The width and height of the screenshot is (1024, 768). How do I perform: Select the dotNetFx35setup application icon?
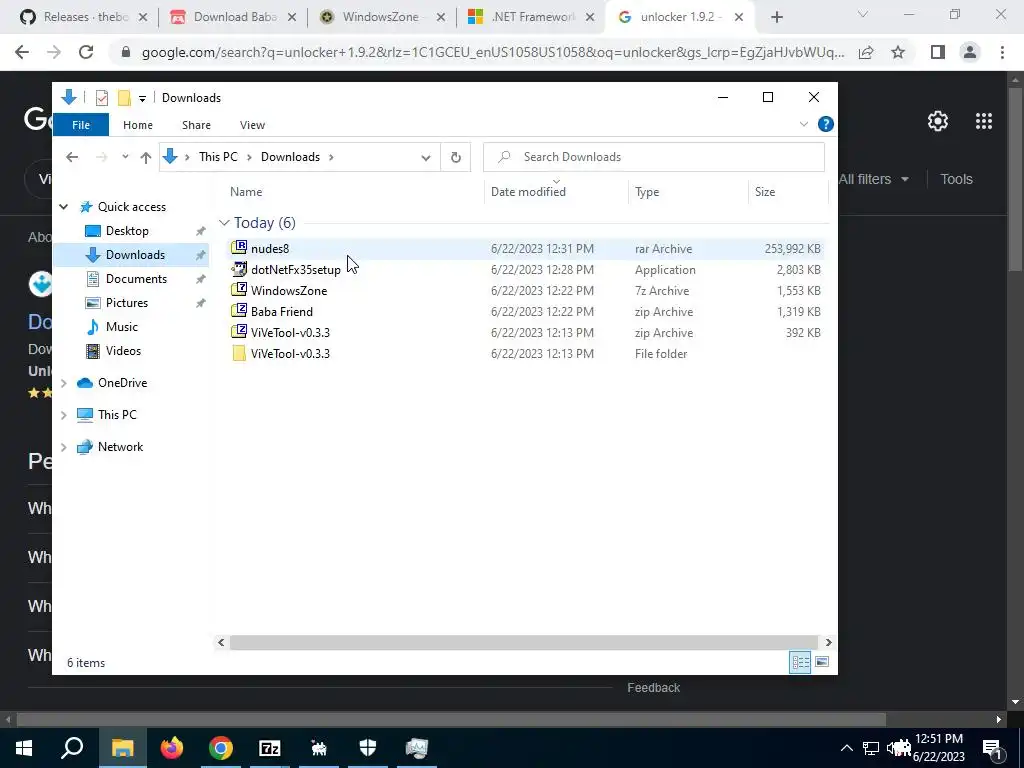tap(239, 269)
